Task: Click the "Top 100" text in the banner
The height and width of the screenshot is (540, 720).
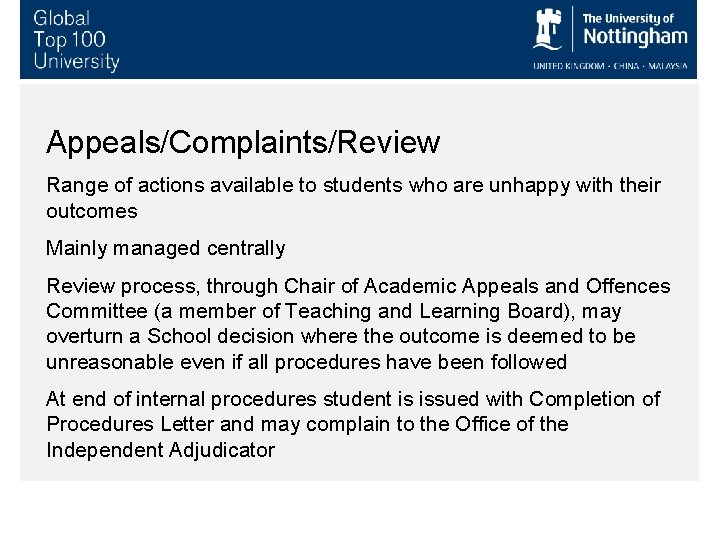Action: pyautogui.click(x=69, y=40)
